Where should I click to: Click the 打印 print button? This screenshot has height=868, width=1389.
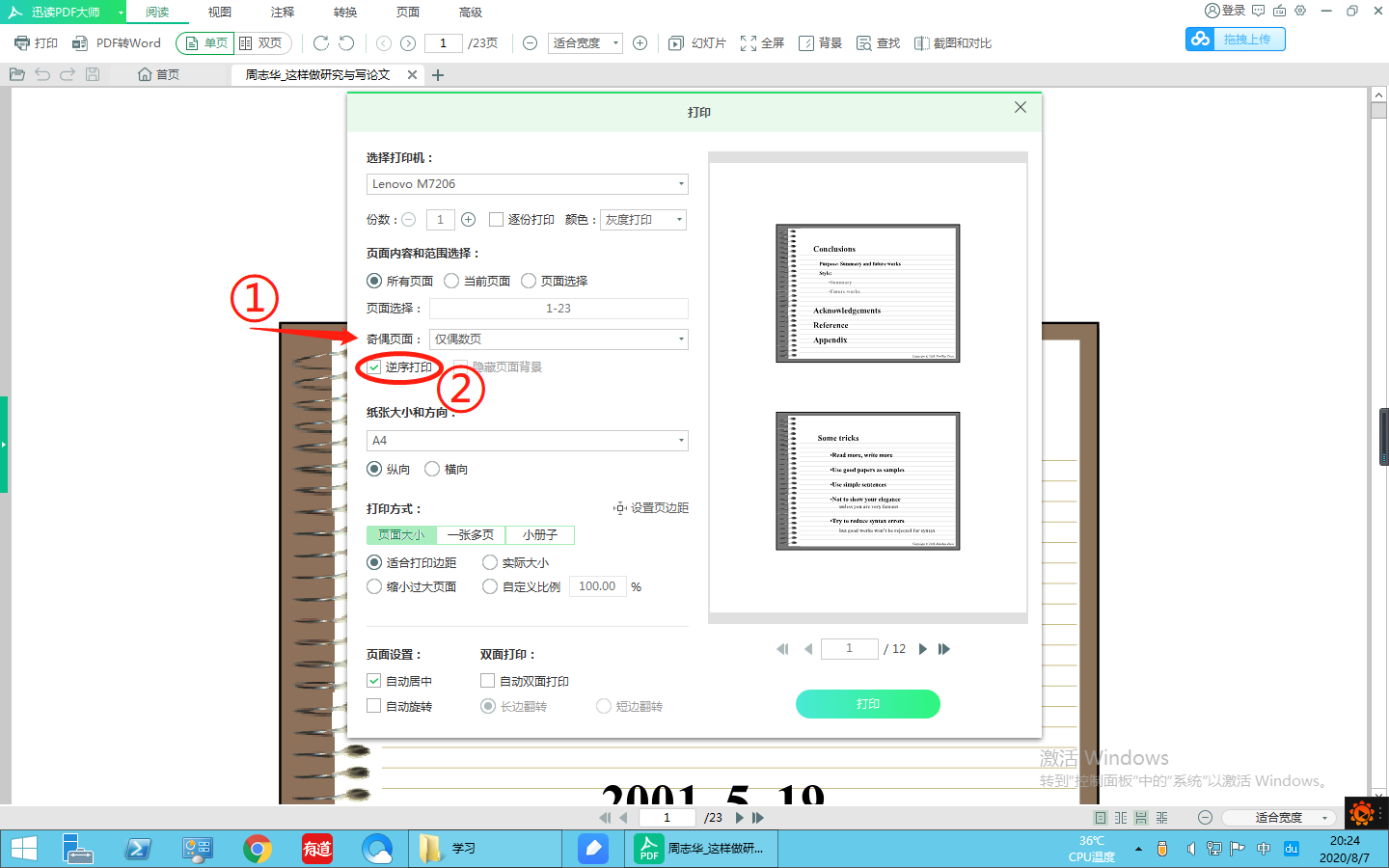867,704
